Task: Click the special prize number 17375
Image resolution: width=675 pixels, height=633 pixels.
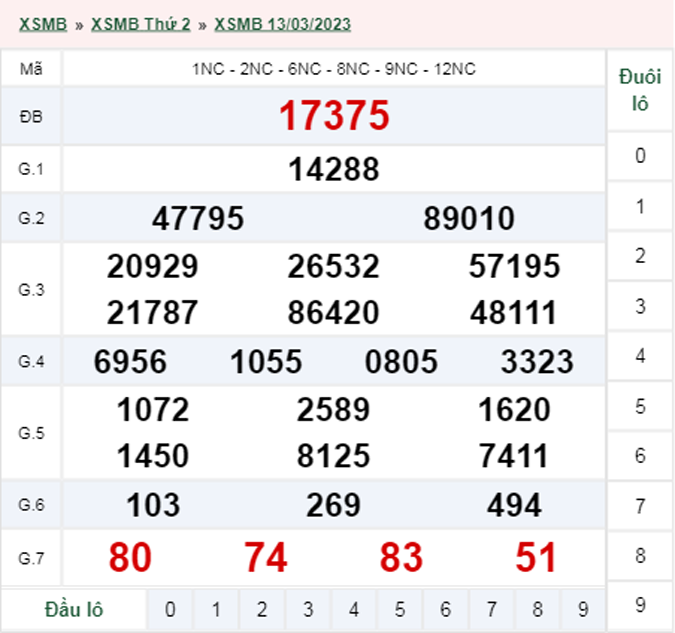Action: [333, 116]
